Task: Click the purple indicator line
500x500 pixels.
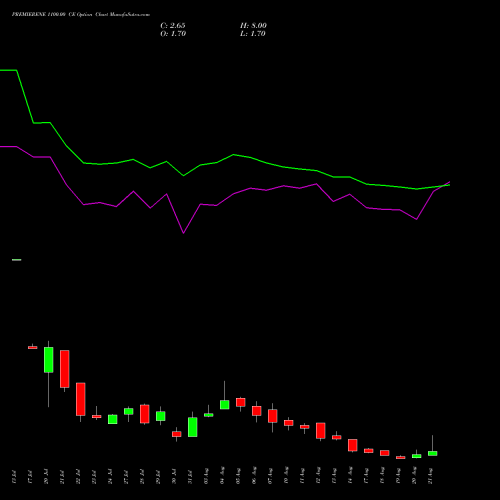Action: 233,194
